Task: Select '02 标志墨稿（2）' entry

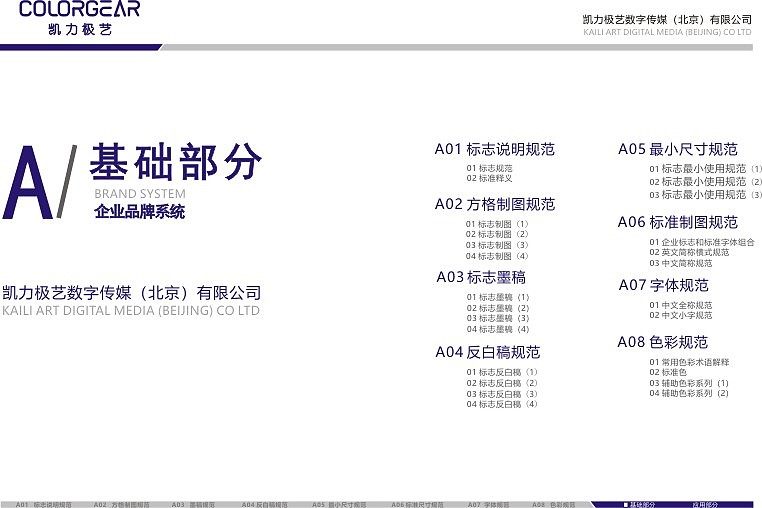Action: [498, 308]
